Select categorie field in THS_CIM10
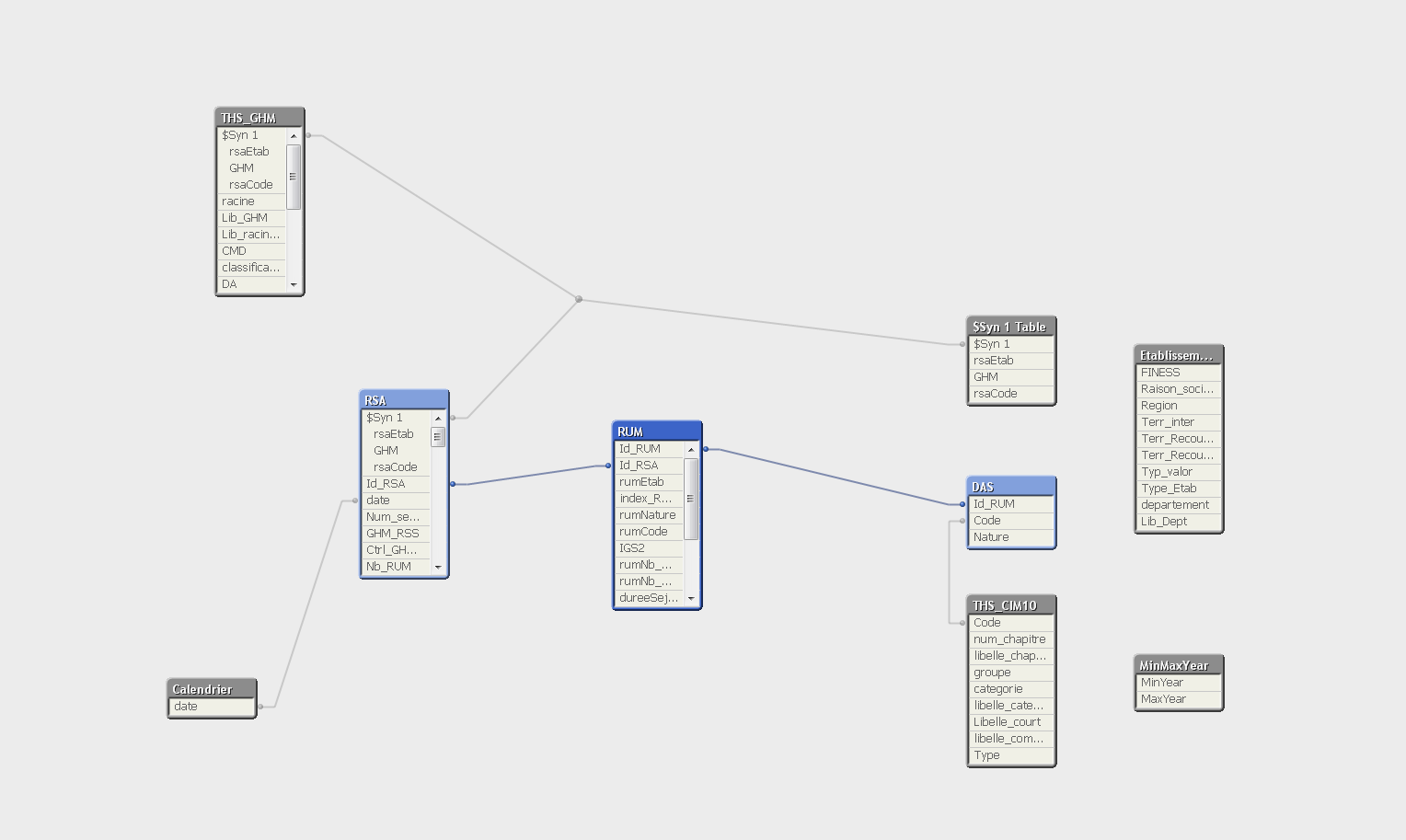1406x840 pixels. coord(1011,689)
